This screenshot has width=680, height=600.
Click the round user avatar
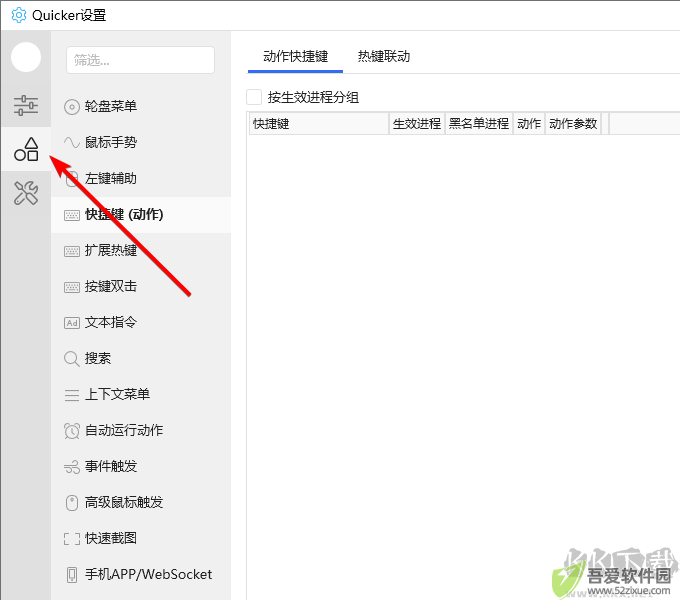click(x=26, y=57)
